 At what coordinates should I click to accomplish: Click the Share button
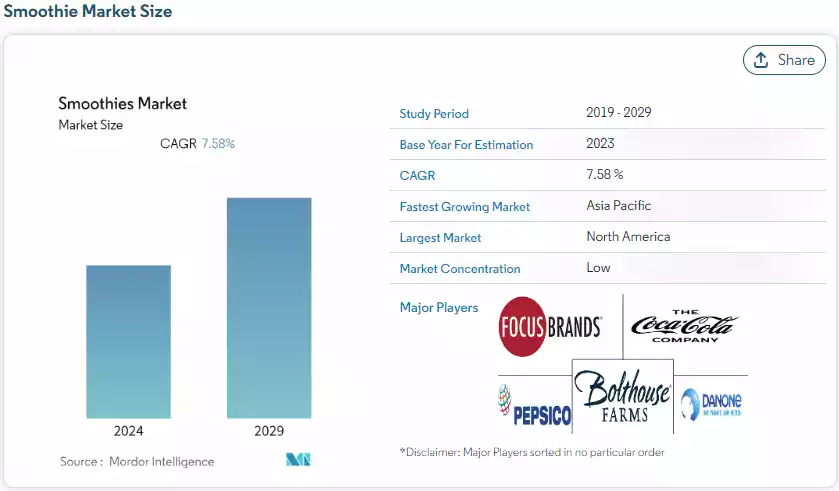(784, 60)
